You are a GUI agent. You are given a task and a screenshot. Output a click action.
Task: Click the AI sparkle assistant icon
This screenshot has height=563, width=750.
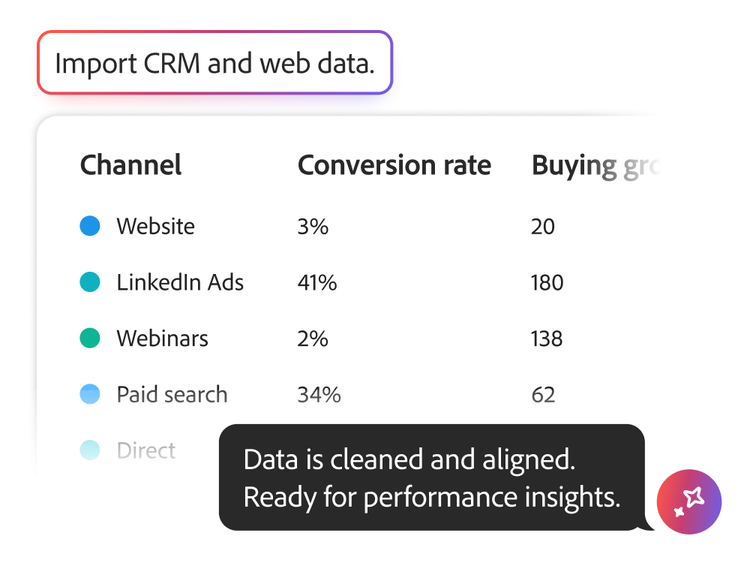(689, 499)
